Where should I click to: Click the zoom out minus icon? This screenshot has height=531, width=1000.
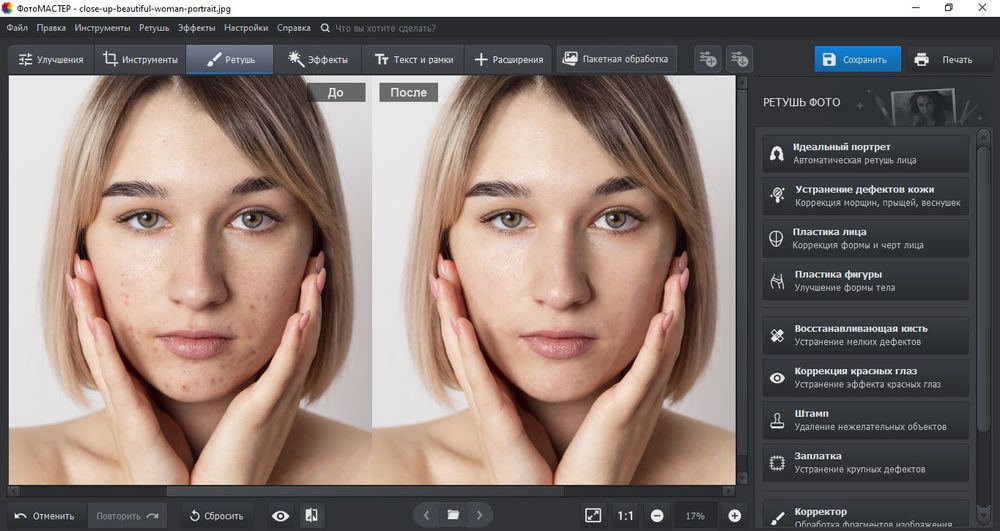tap(657, 516)
